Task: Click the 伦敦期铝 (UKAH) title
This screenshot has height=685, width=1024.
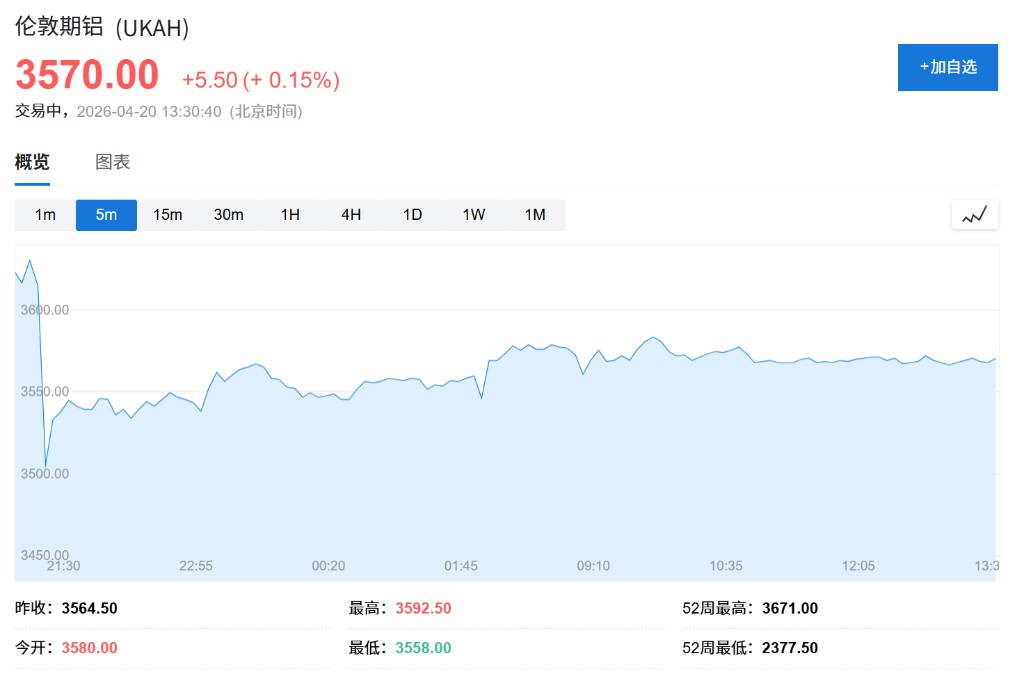Action: tap(102, 27)
